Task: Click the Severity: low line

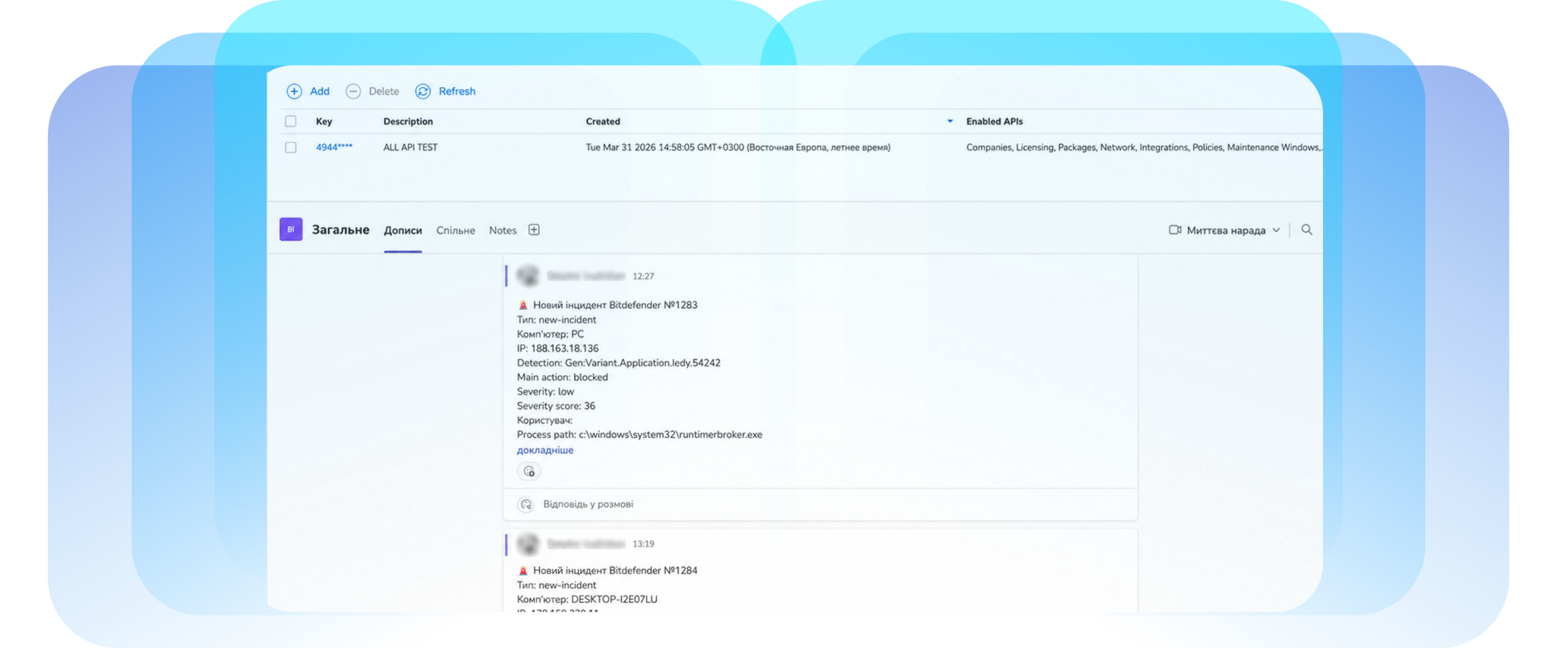Action: 545,391
